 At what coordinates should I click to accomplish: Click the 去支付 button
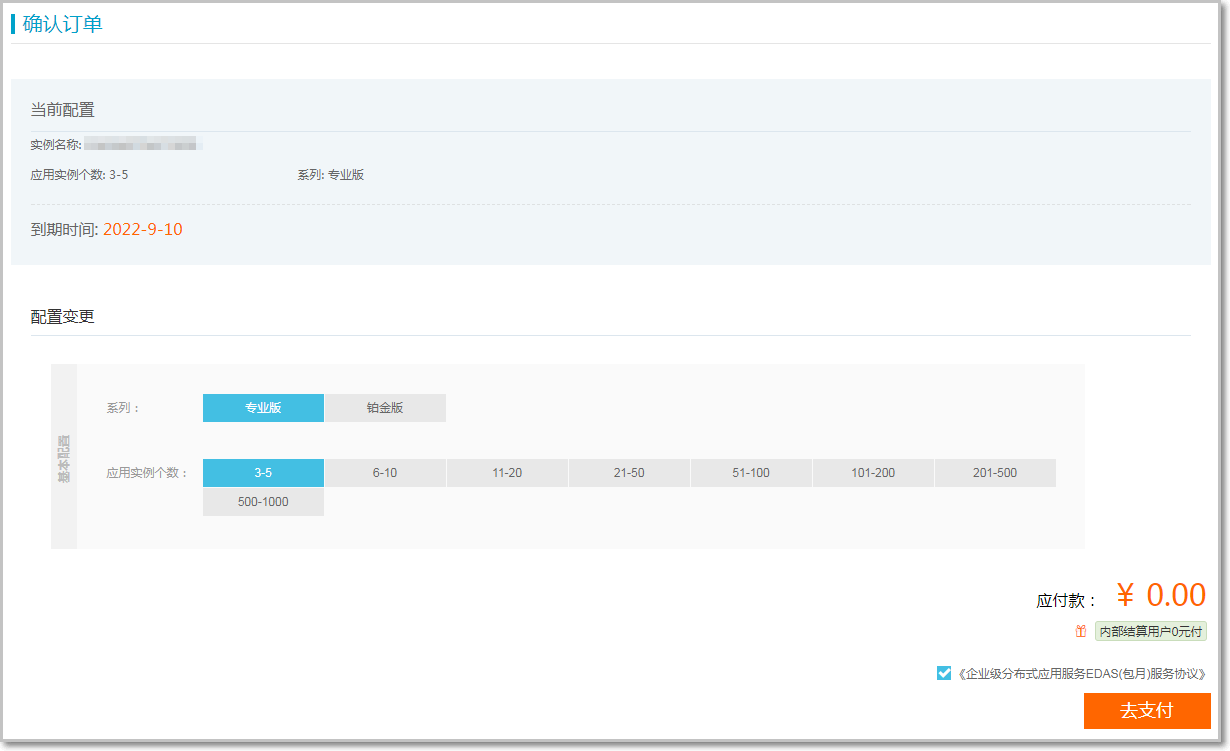coord(1147,711)
